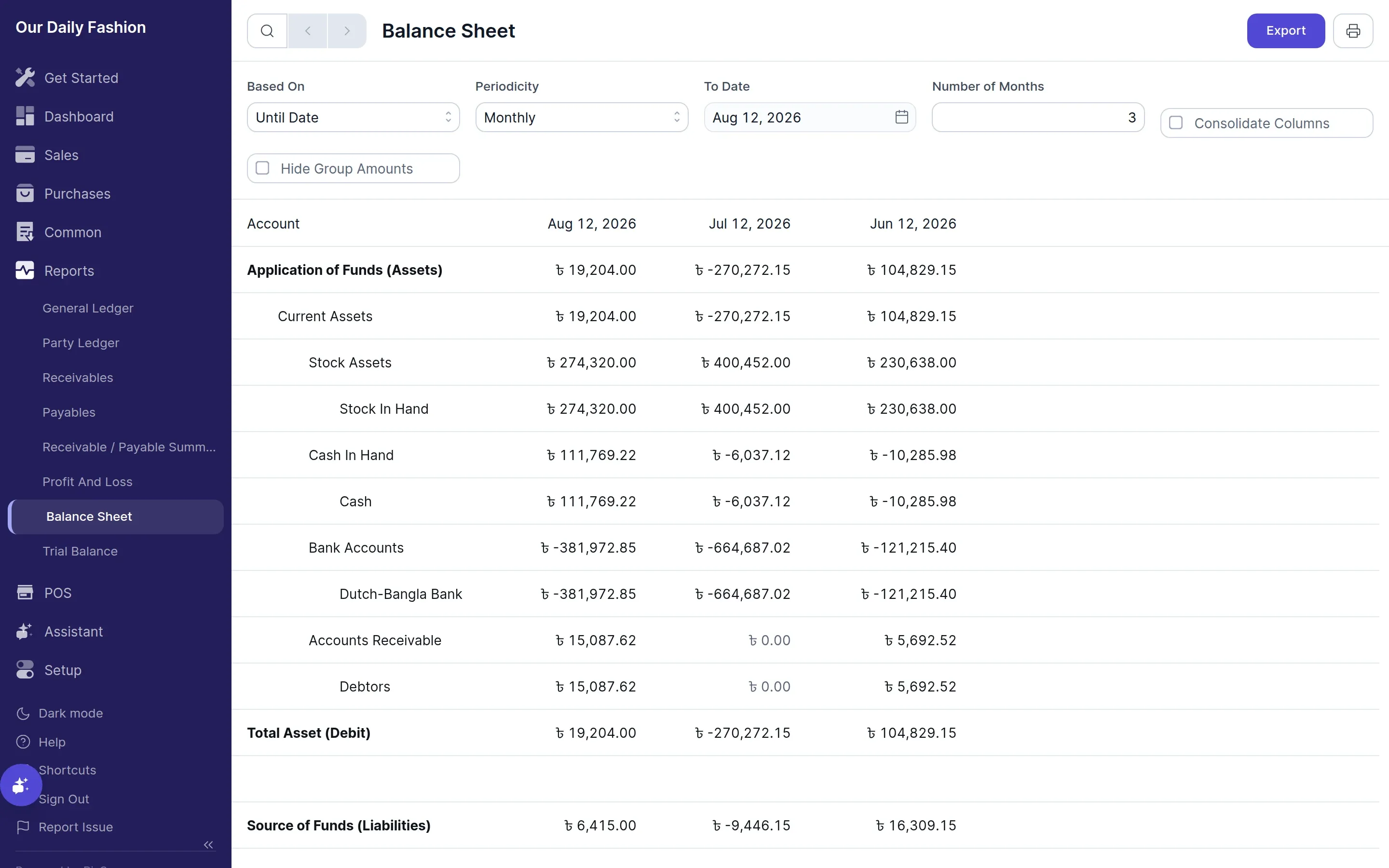The height and width of the screenshot is (868, 1389).
Task: Click the Reports pulse icon
Action: 25,271
